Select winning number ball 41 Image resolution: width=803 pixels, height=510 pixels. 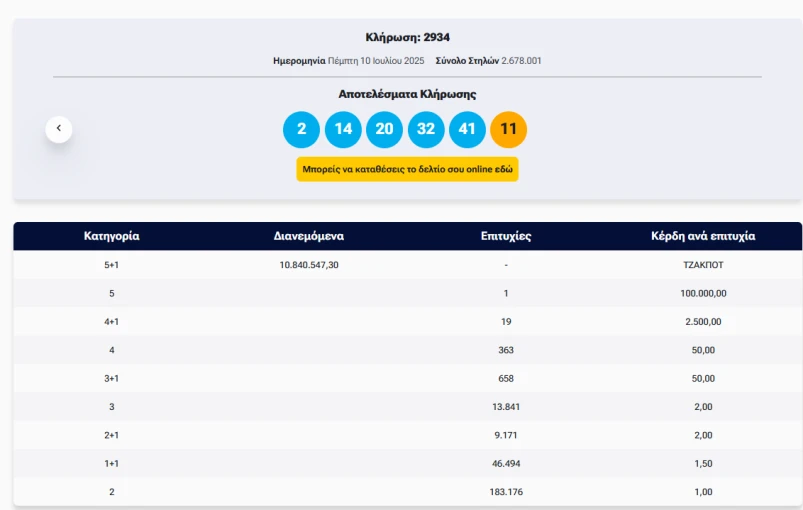click(467, 130)
